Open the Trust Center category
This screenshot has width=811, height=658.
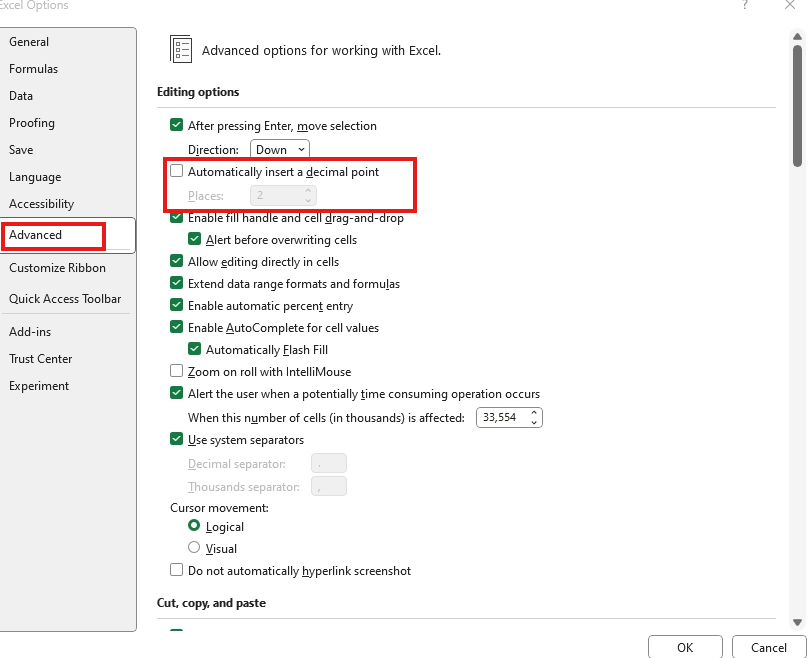tap(40, 358)
